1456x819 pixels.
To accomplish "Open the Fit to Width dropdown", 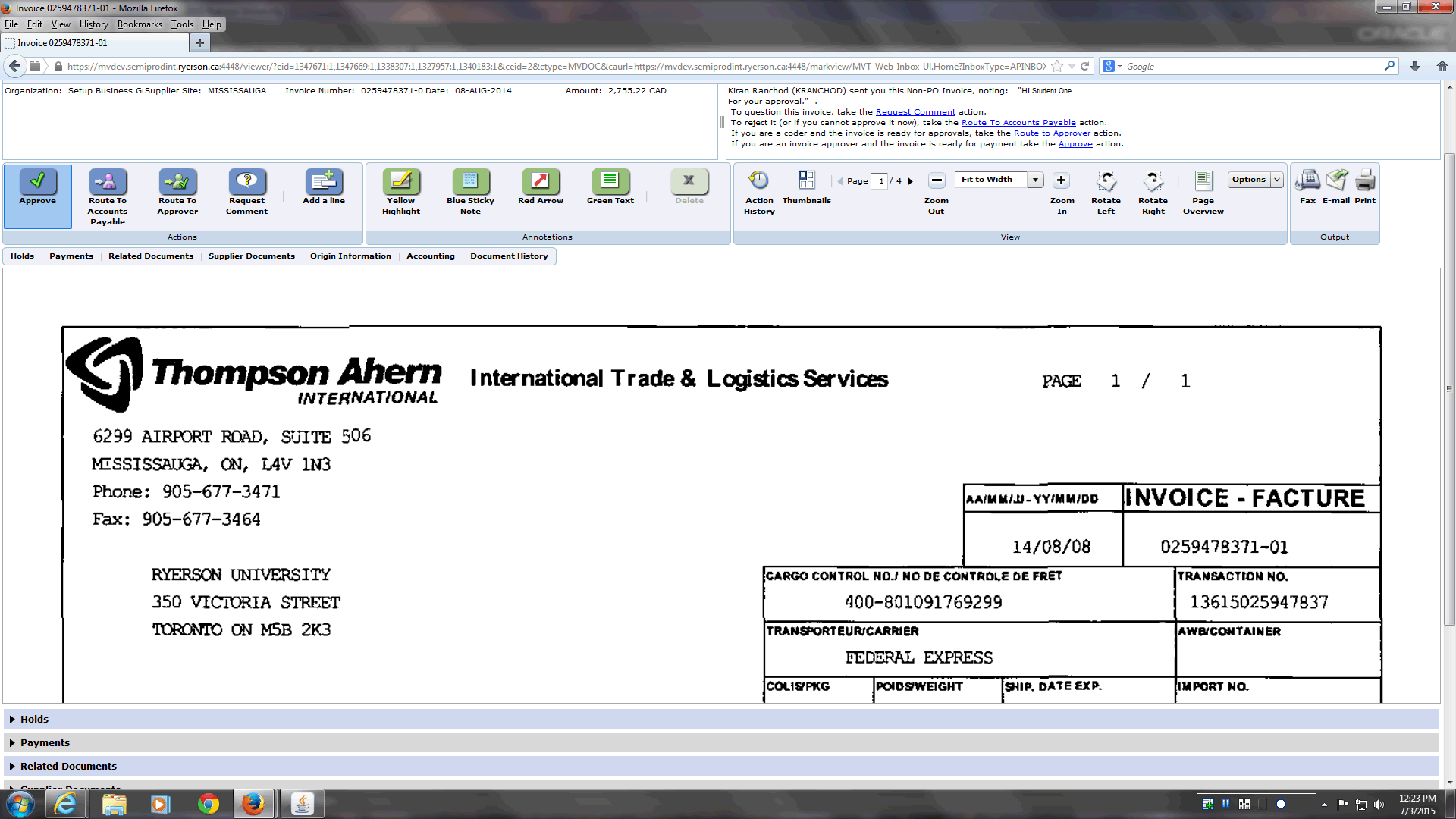I will [x=1035, y=180].
